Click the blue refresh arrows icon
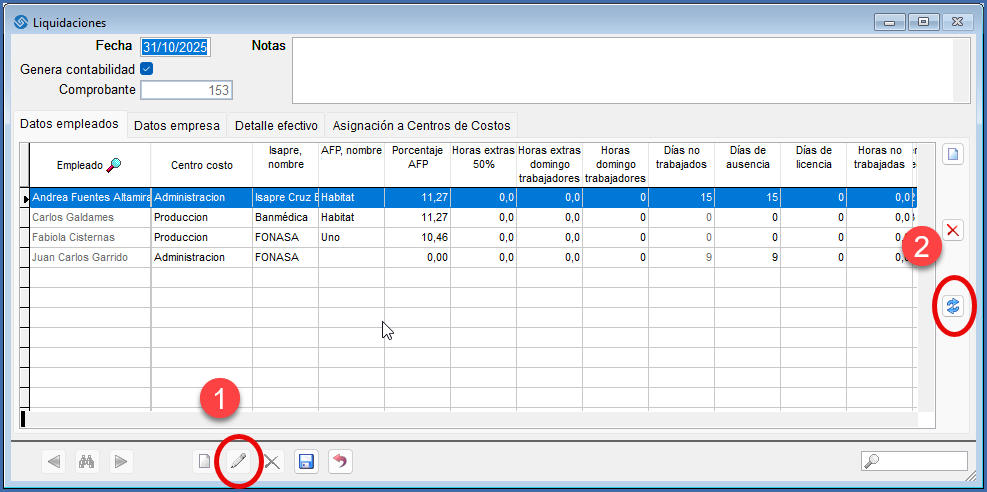This screenshot has height=492, width=987. click(953, 306)
